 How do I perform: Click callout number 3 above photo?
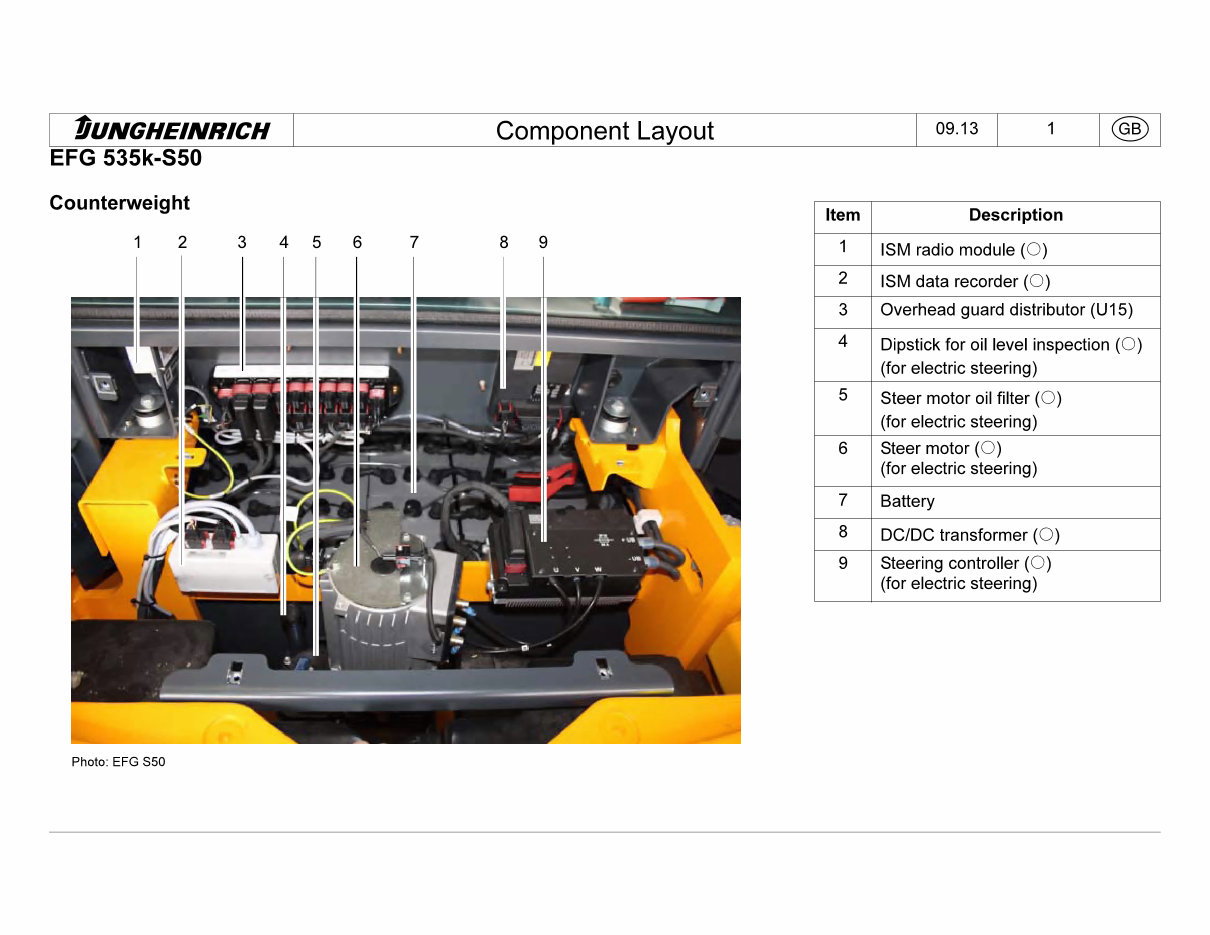pos(242,242)
